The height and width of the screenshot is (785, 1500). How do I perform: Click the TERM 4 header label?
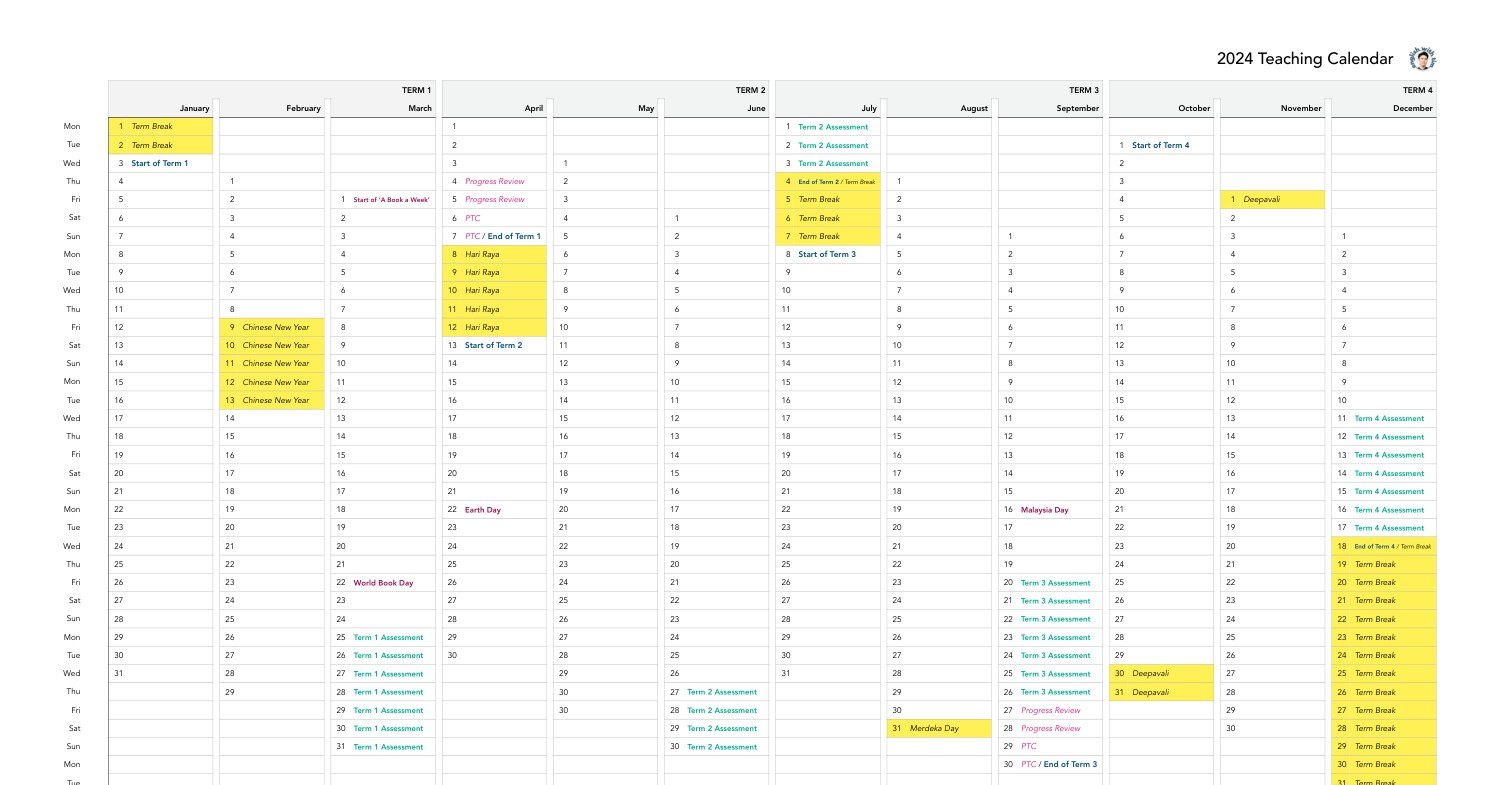(x=1417, y=90)
